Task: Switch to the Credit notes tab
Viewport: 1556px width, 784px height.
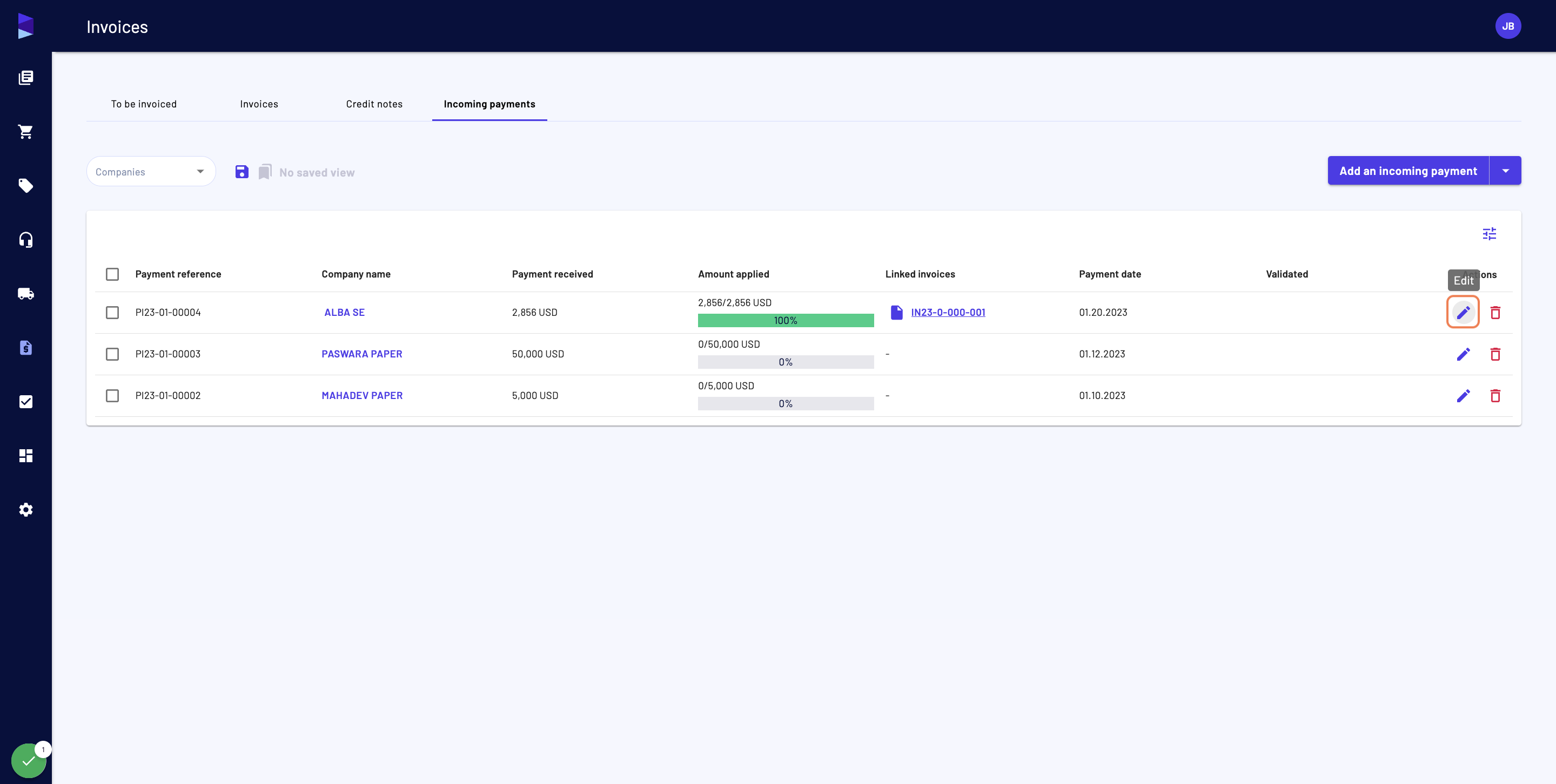Action: 374,104
